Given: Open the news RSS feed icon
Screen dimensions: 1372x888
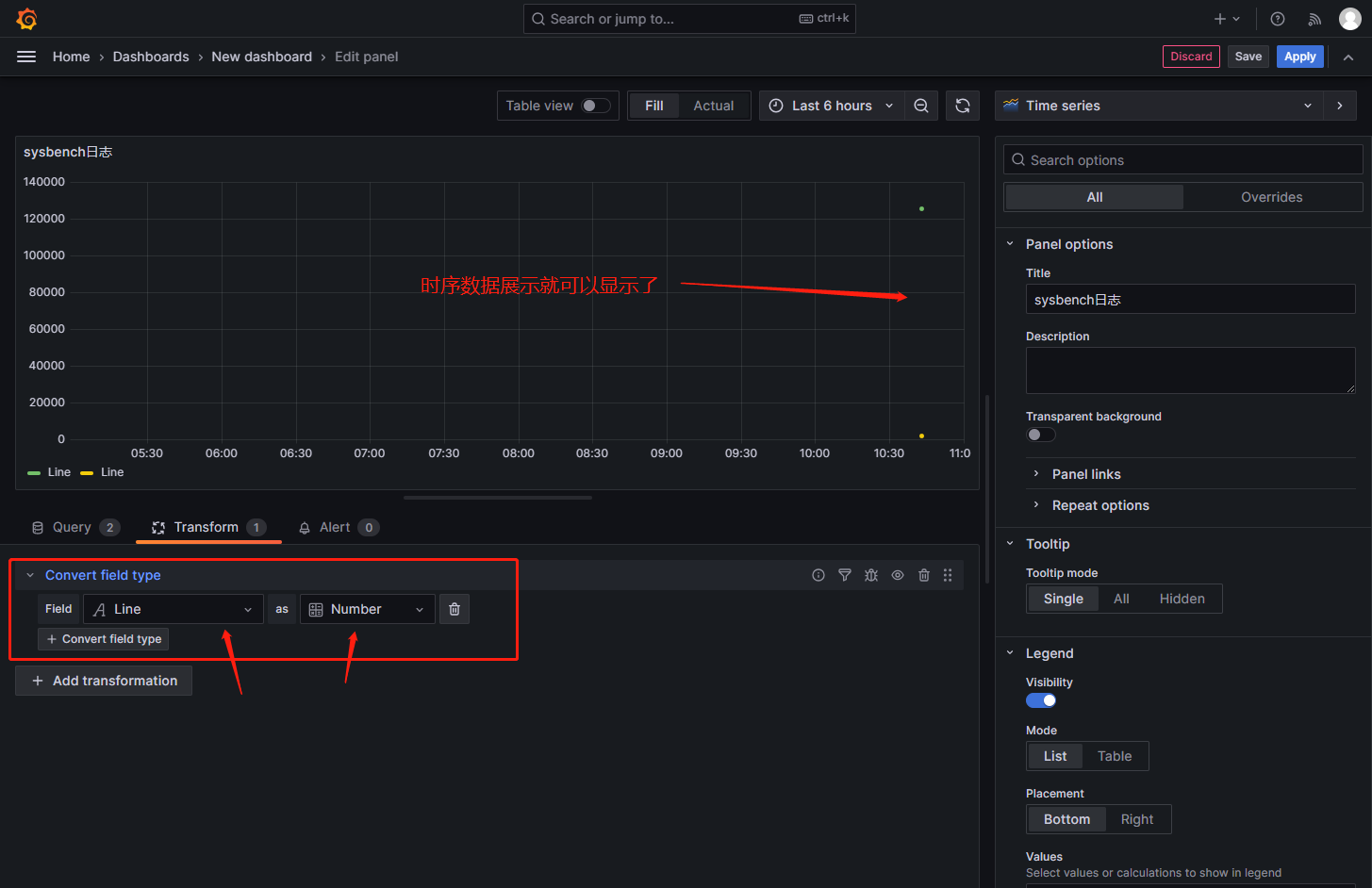Looking at the screenshot, I should (1314, 19).
